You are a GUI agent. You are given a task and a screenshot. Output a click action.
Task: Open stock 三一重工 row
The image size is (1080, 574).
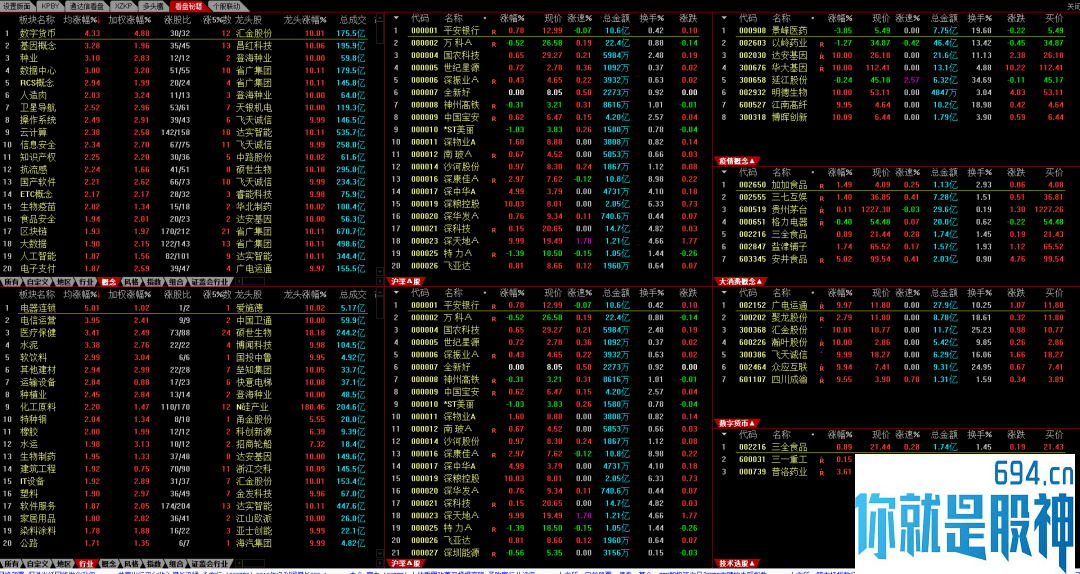tap(785, 460)
